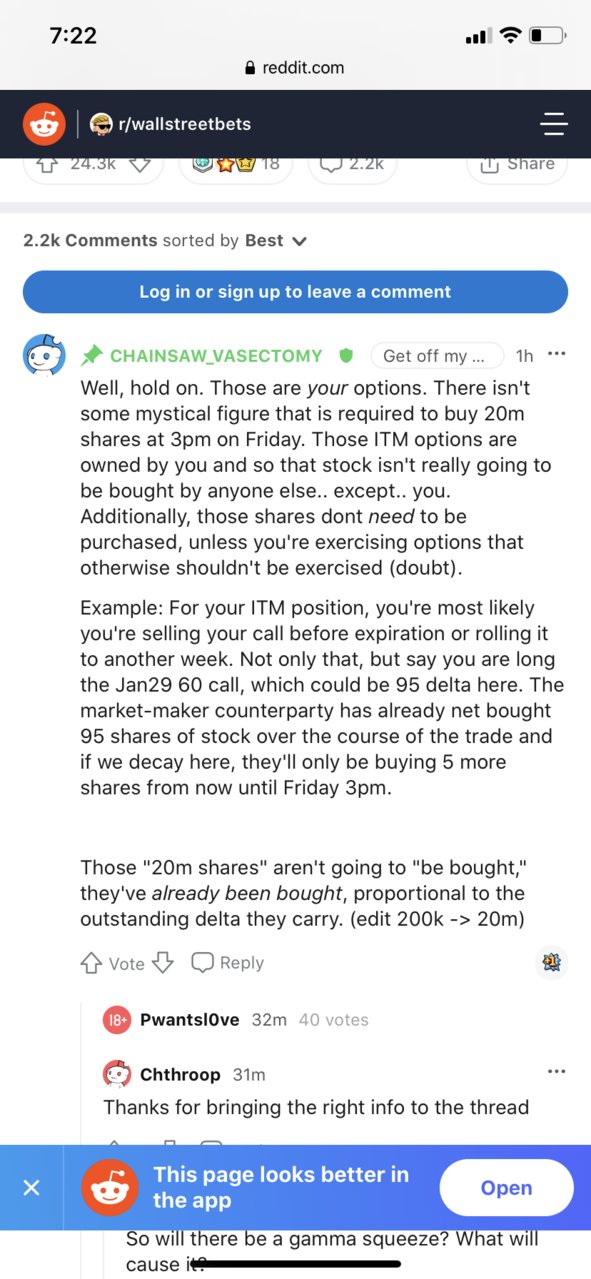
Task: Click the 'Get off my ...' flair
Action: coord(436,355)
